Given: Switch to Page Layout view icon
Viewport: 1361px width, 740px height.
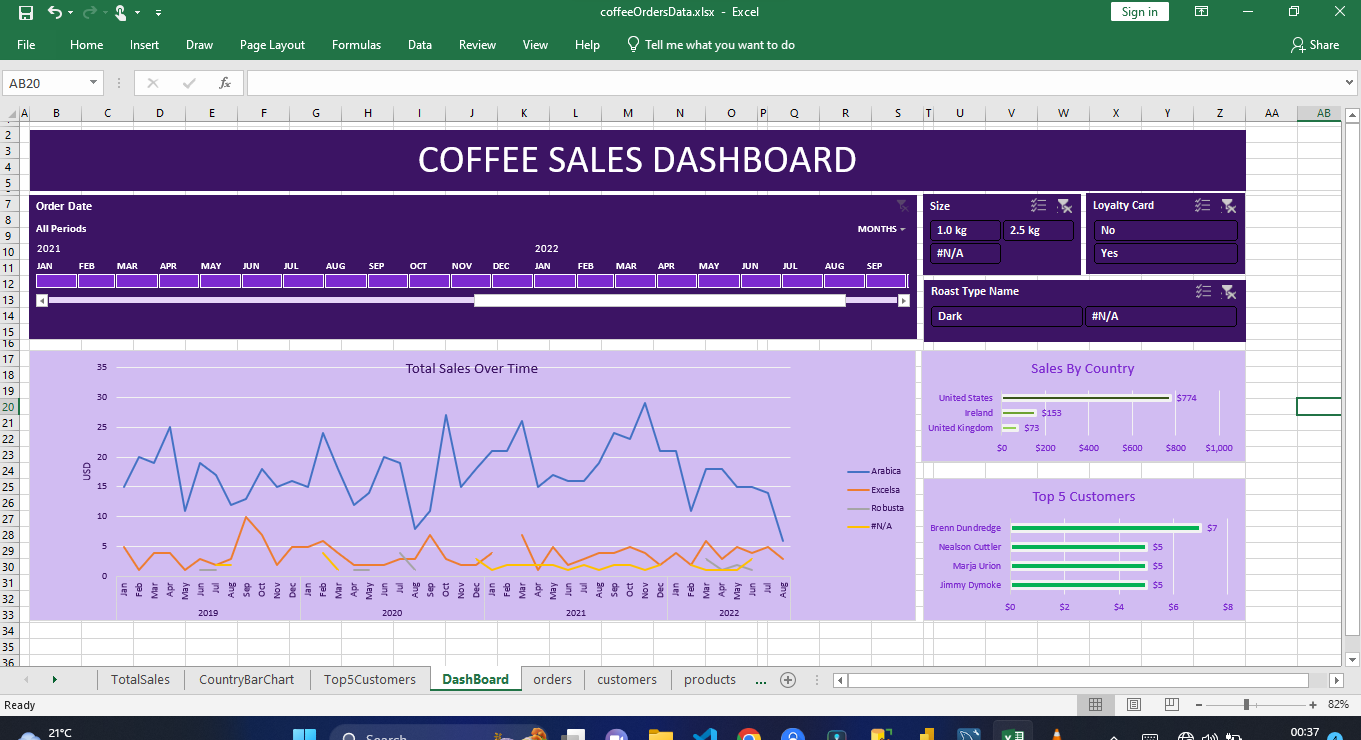Looking at the screenshot, I should coord(1133,705).
